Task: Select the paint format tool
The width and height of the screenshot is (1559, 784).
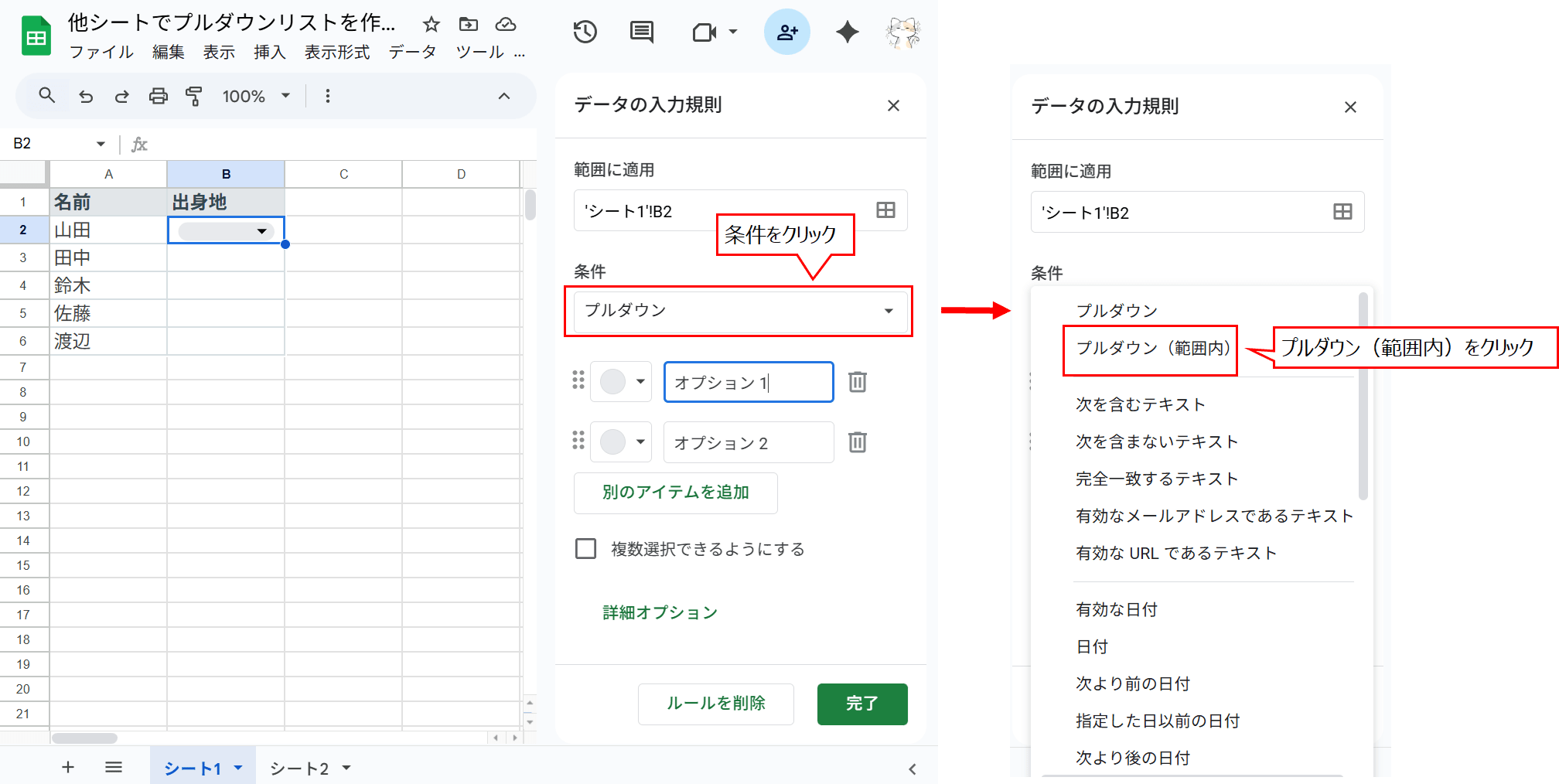Action: pyautogui.click(x=195, y=96)
